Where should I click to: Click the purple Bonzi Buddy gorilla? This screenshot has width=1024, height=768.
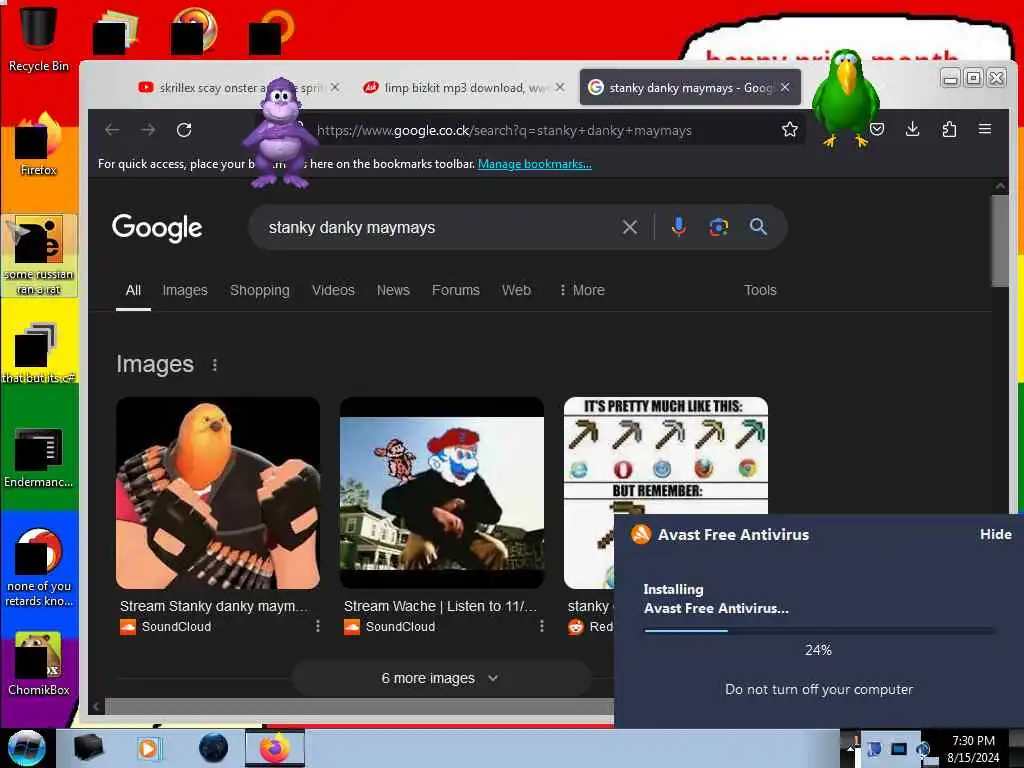pos(279,134)
